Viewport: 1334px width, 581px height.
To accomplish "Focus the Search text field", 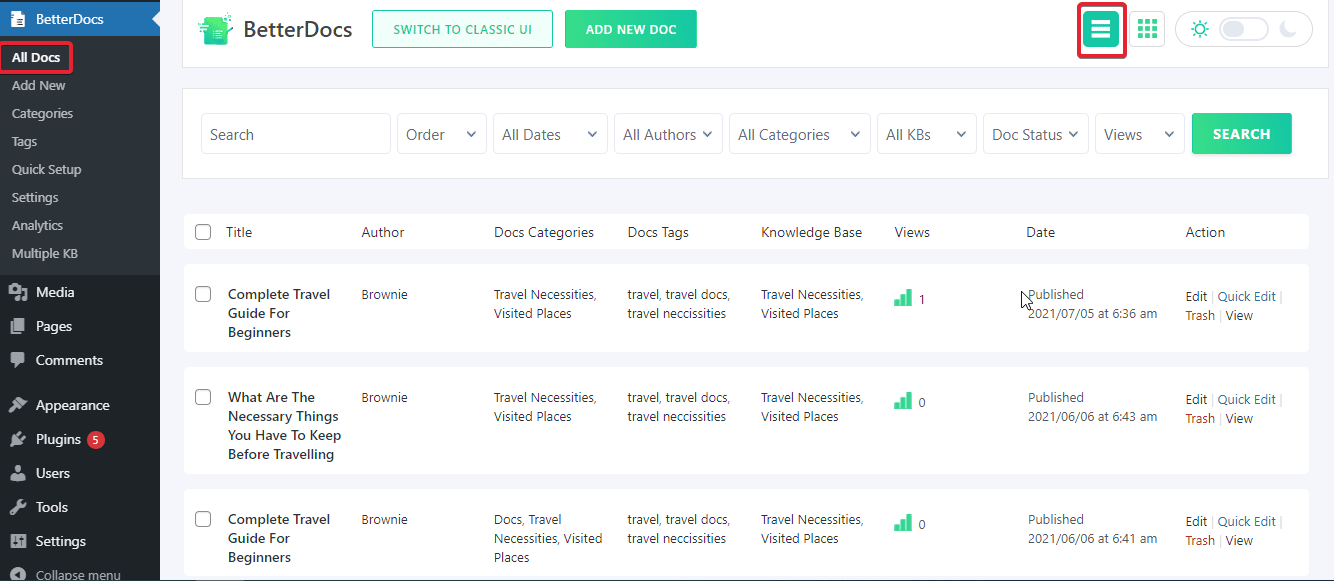I will click(296, 134).
